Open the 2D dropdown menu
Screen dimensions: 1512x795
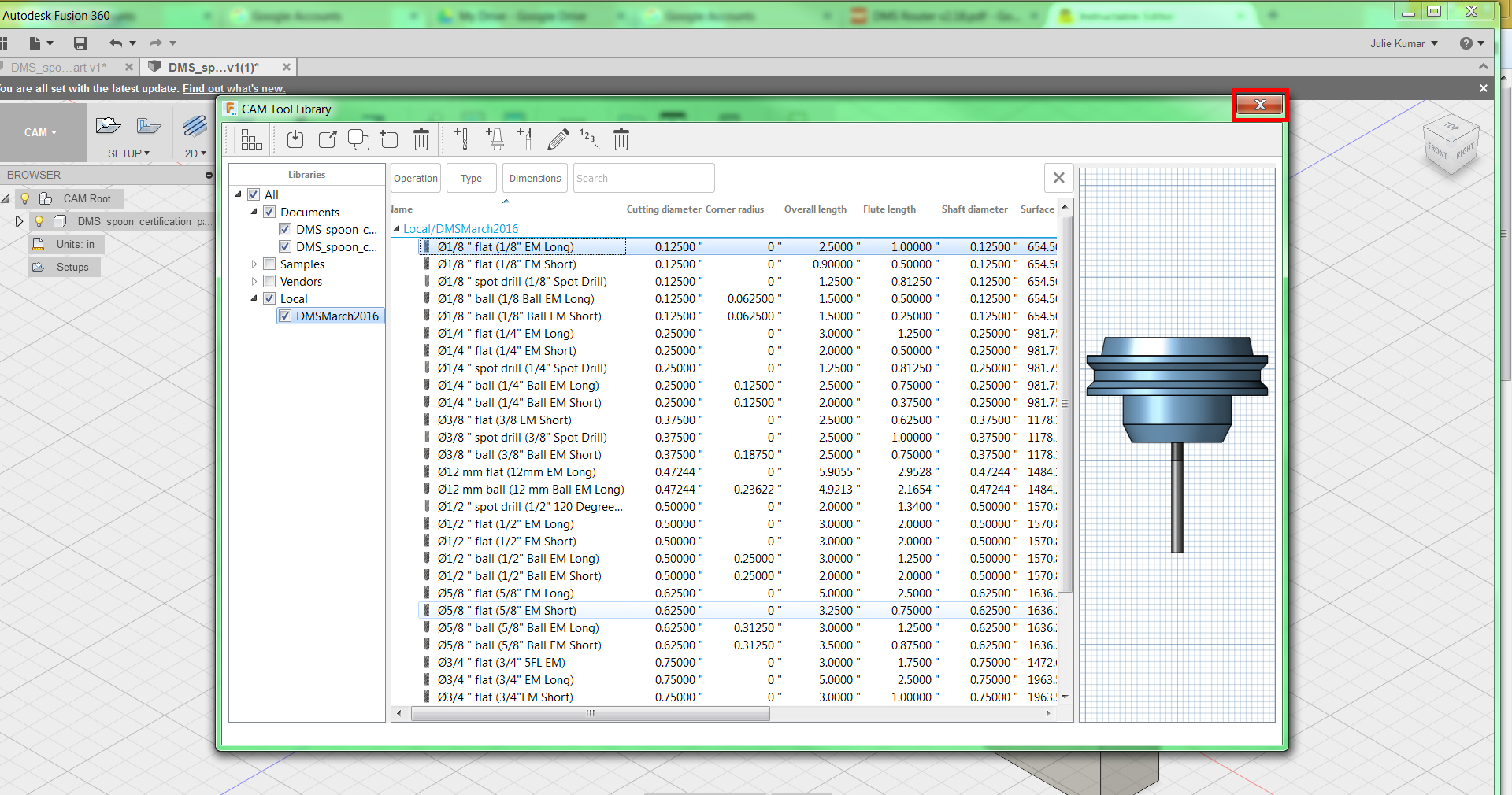coord(195,153)
